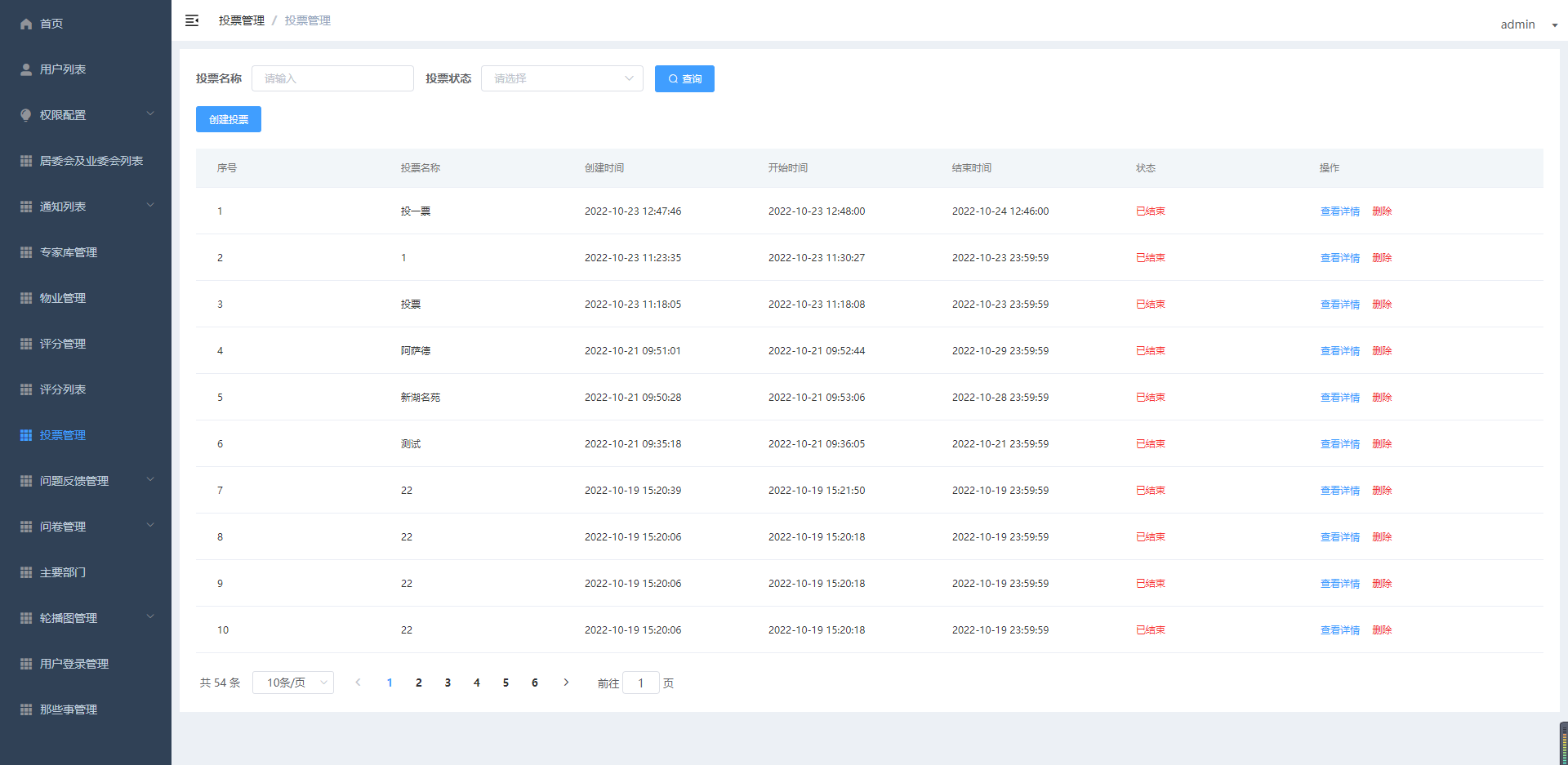The height and width of the screenshot is (765, 1568).
Task: Go to page 5 of results
Action: 506,683
